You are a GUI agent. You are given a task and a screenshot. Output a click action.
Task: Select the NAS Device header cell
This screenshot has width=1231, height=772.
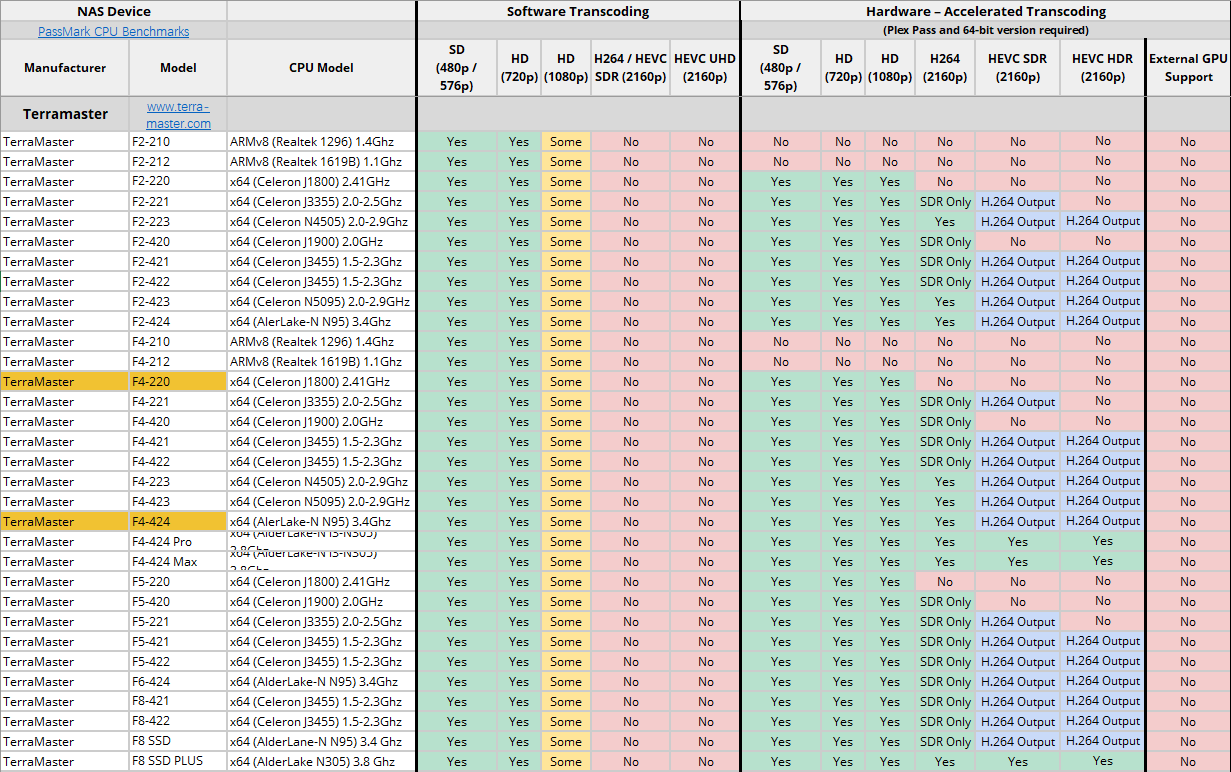click(114, 11)
